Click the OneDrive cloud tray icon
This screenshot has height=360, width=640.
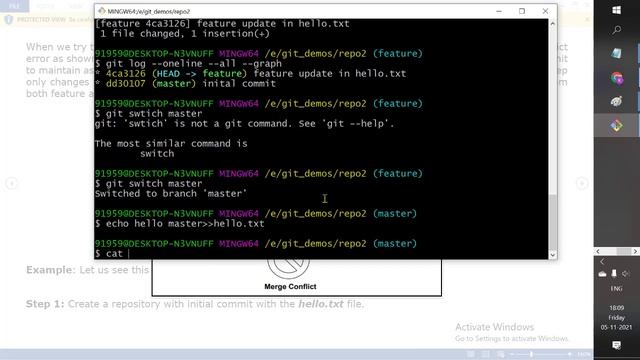(x=602, y=274)
